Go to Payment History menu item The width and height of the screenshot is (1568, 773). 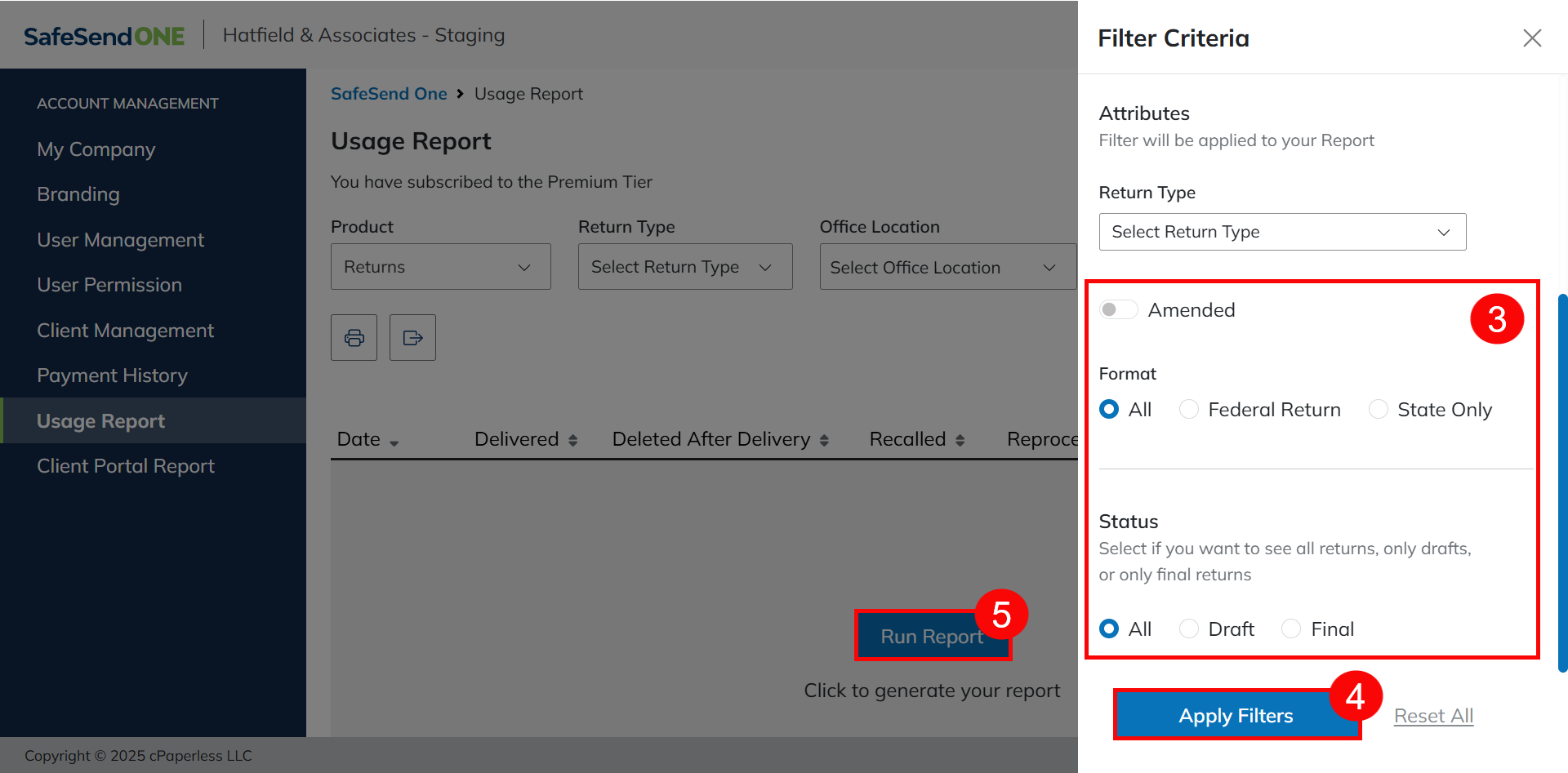(x=112, y=375)
